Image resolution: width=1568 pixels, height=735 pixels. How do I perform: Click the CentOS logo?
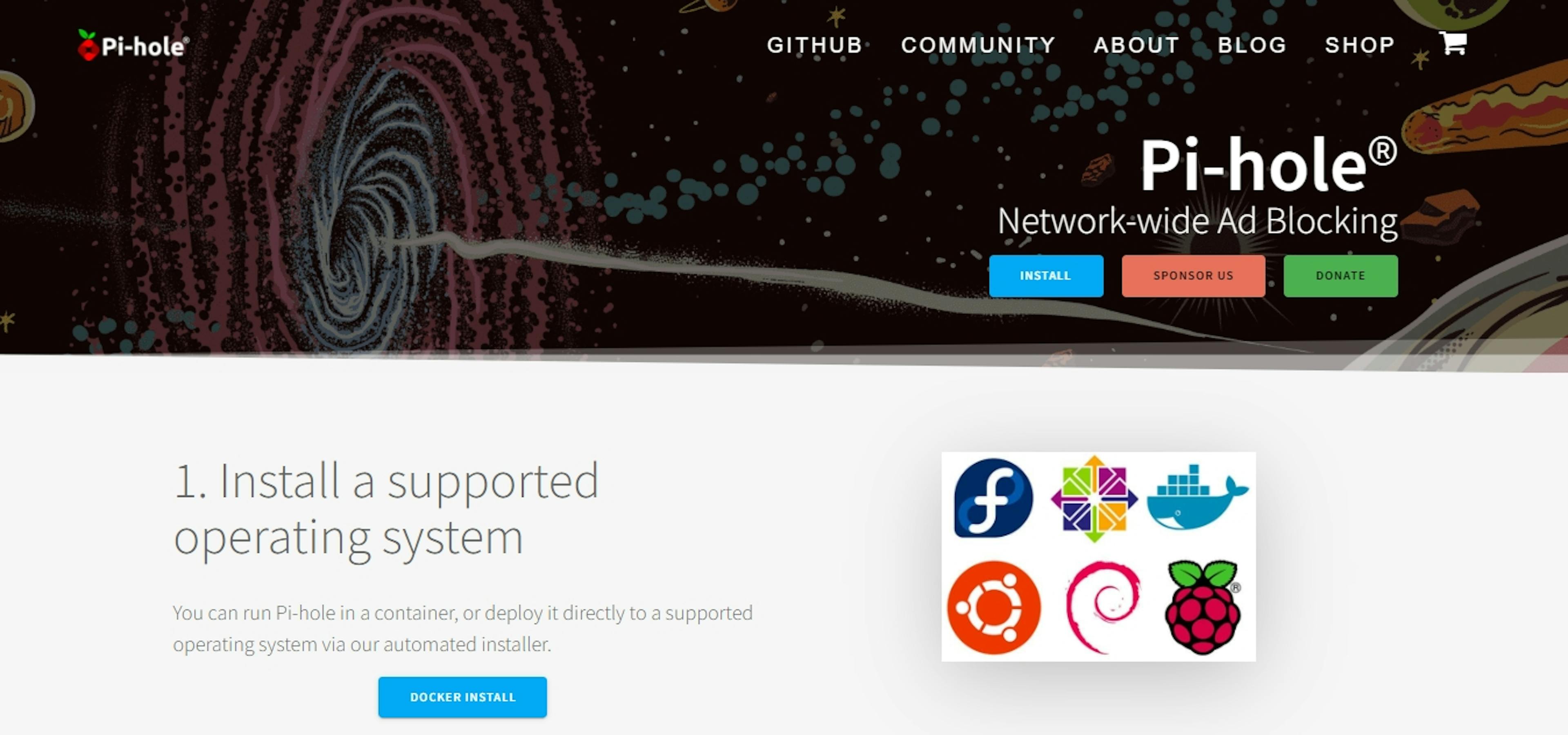click(x=1094, y=499)
